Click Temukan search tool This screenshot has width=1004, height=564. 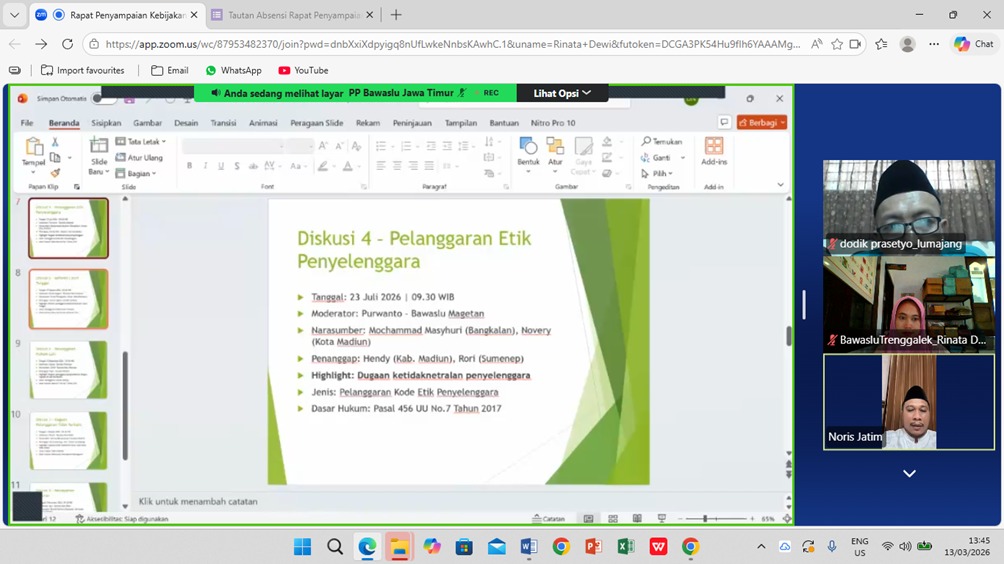662,141
